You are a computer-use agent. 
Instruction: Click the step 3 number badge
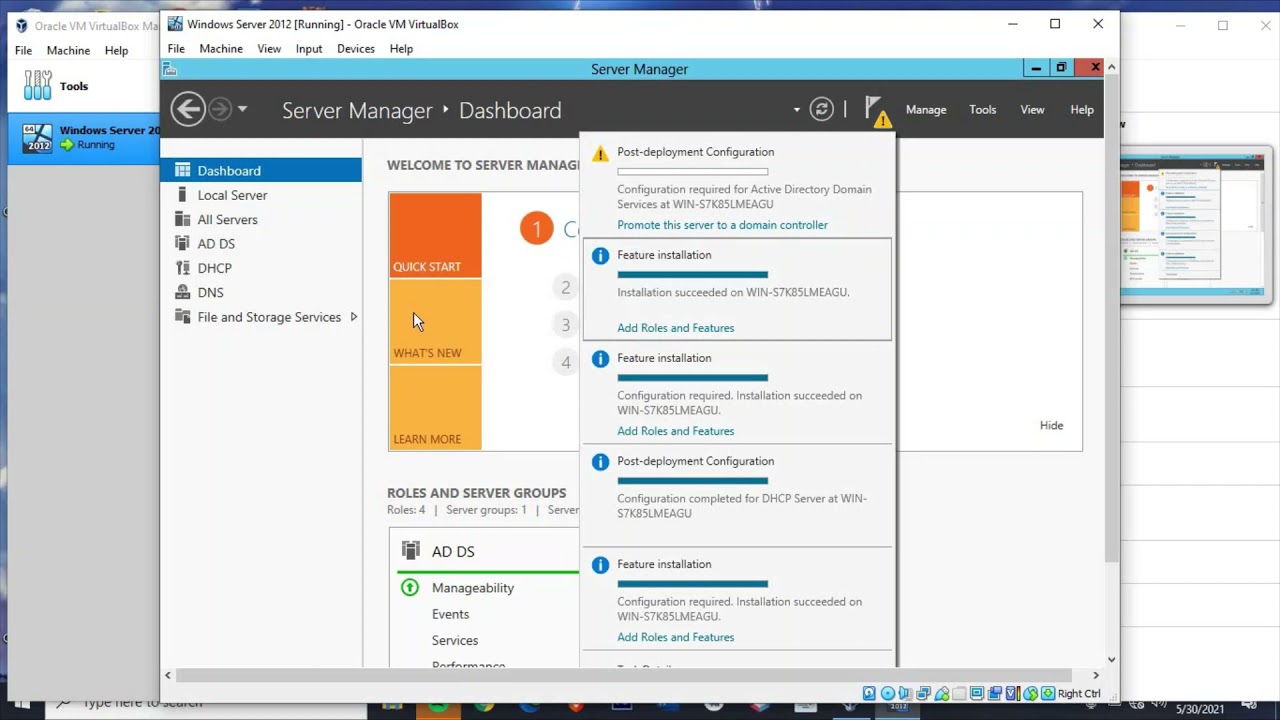[565, 325]
